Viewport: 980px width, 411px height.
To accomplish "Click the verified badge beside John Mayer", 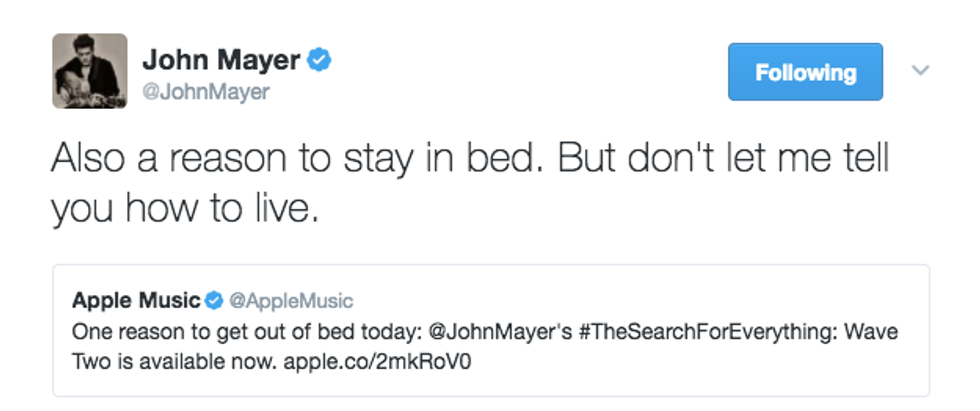I will pyautogui.click(x=320, y=60).
